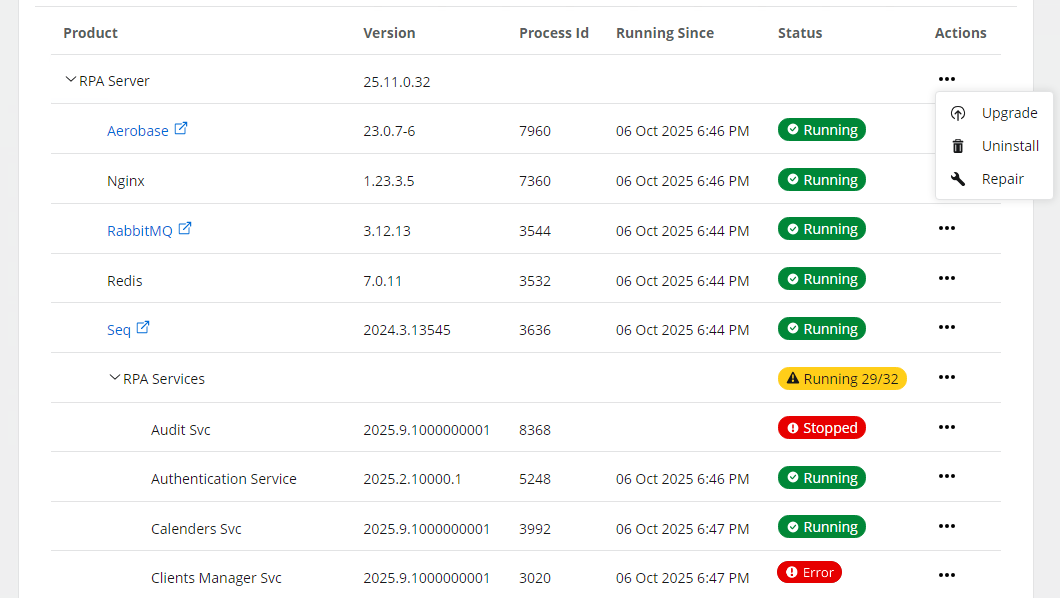Collapse the RPA Services group
This screenshot has height=598, width=1060.
click(114, 378)
